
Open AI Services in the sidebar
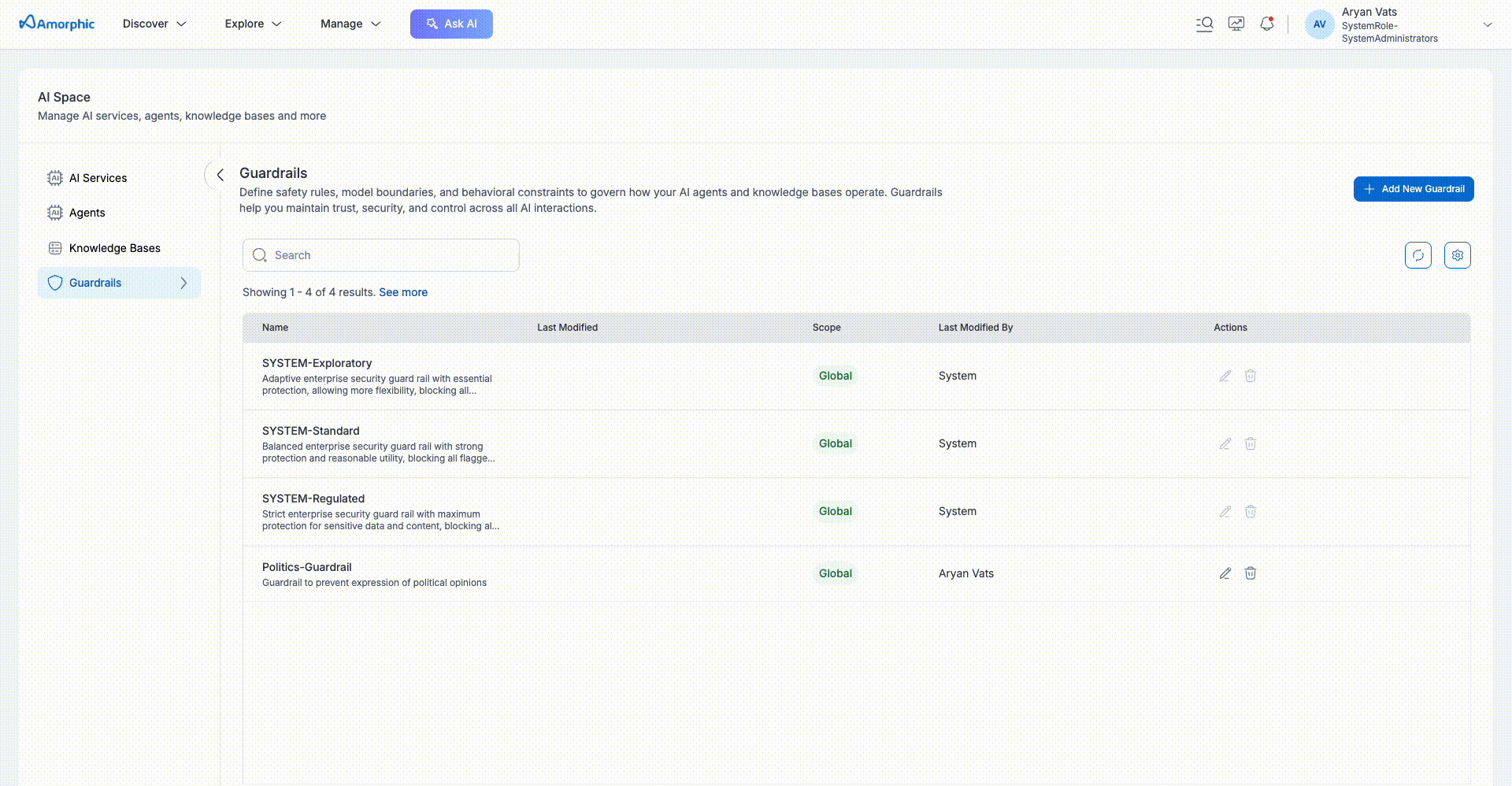click(98, 178)
